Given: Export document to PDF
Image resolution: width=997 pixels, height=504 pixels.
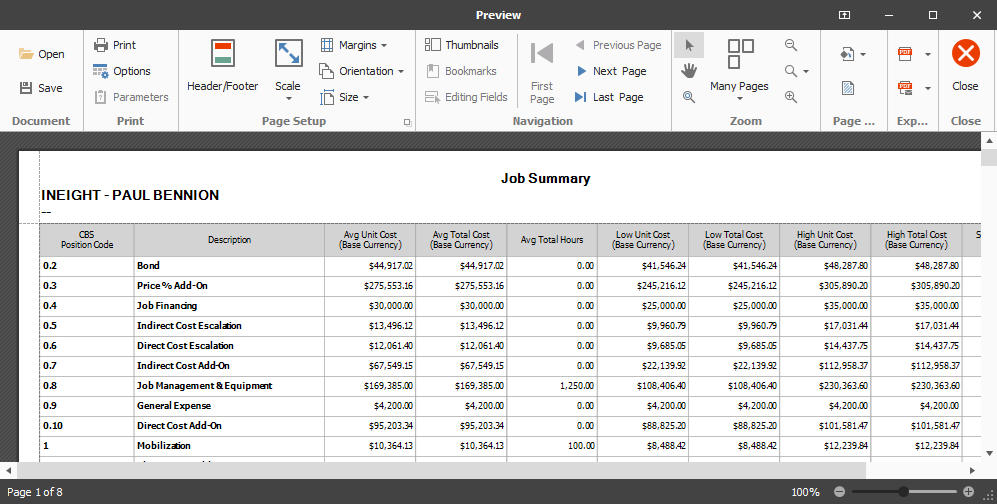Looking at the screenshot, I should [x=907, y=54].
